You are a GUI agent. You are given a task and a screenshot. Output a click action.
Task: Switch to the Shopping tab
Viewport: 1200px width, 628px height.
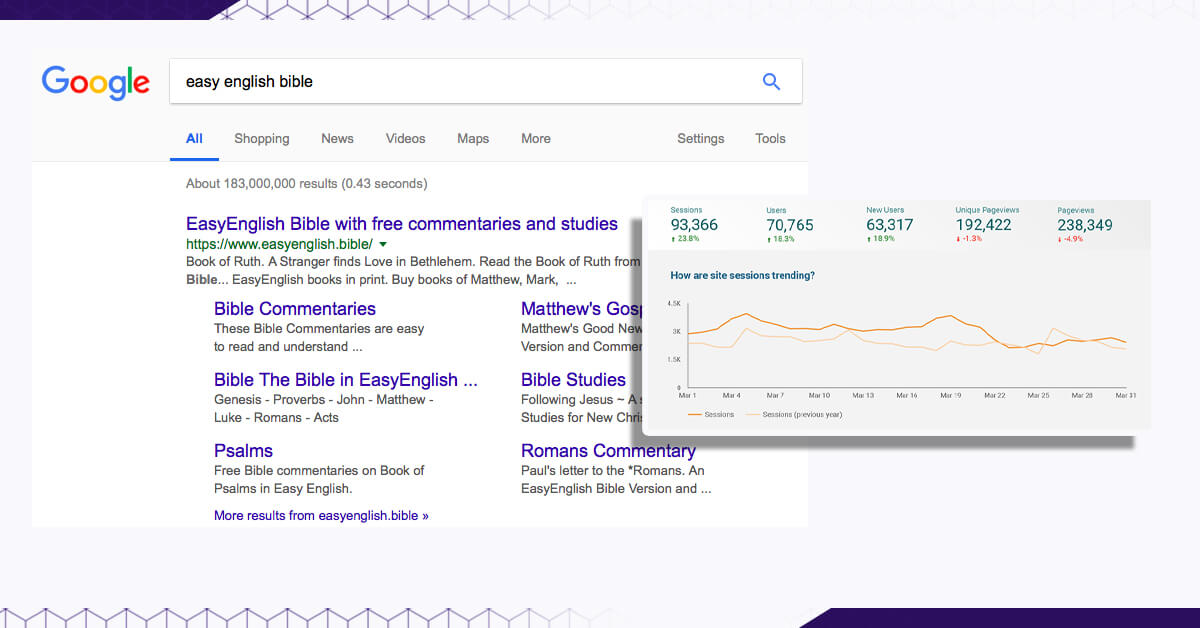262,139
